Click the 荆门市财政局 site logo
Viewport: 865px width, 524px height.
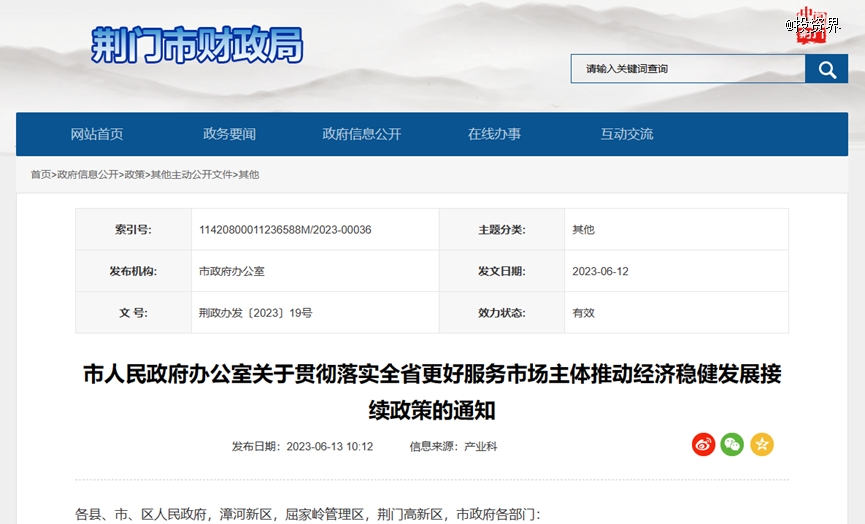pyautogui.click(x=197, y=45)
